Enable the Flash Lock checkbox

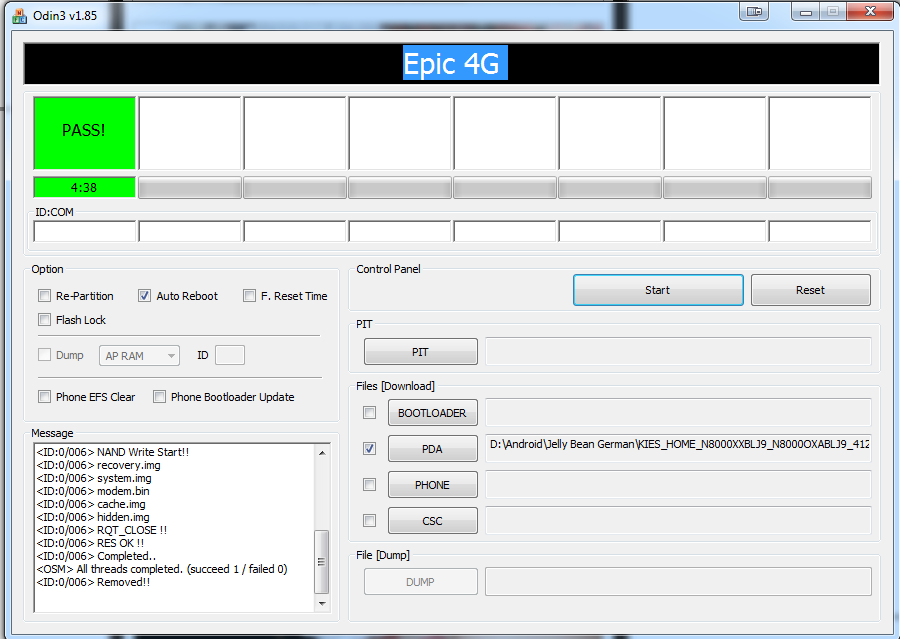coord(44,319)
